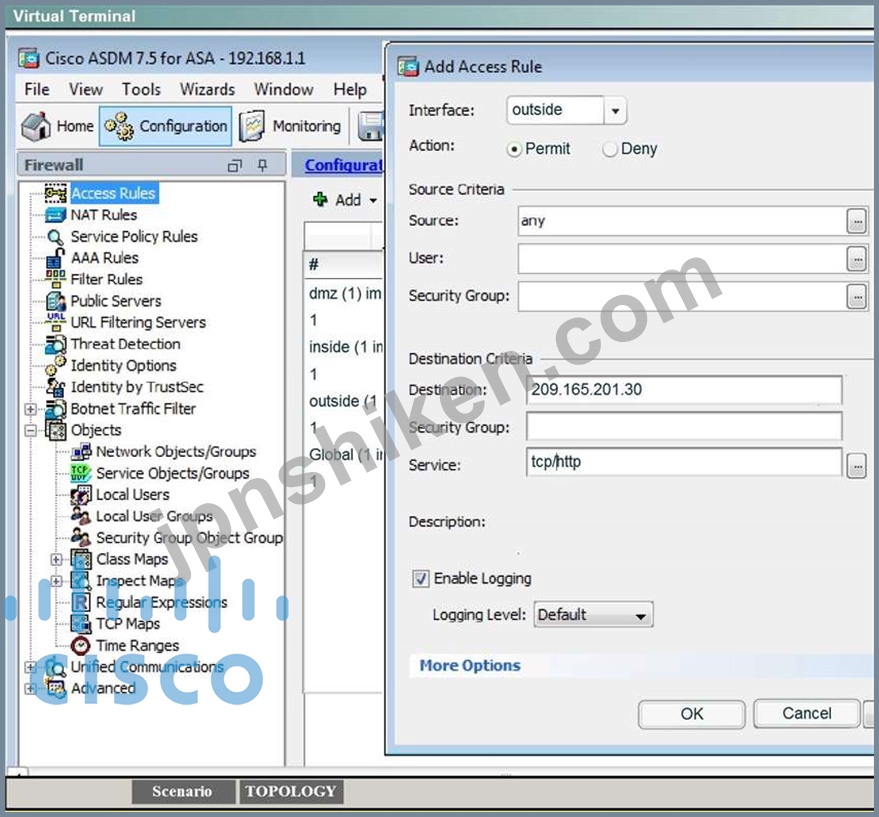The height and width of the screenshot is (817, 879).
Task: Click the NAT Rules icon
Action: tap(55, 215)
